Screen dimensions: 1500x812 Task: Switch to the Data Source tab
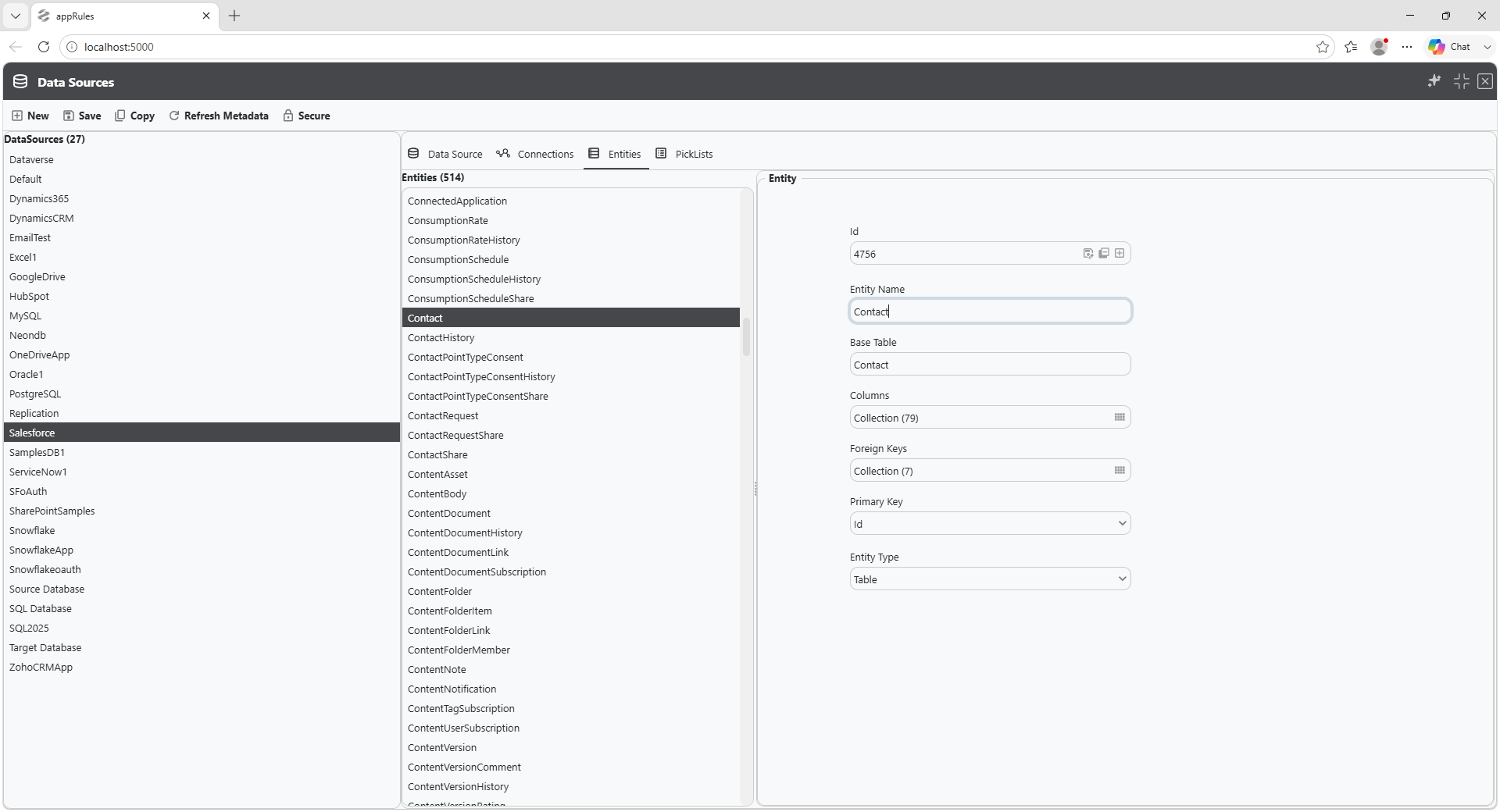pos(445,154)
